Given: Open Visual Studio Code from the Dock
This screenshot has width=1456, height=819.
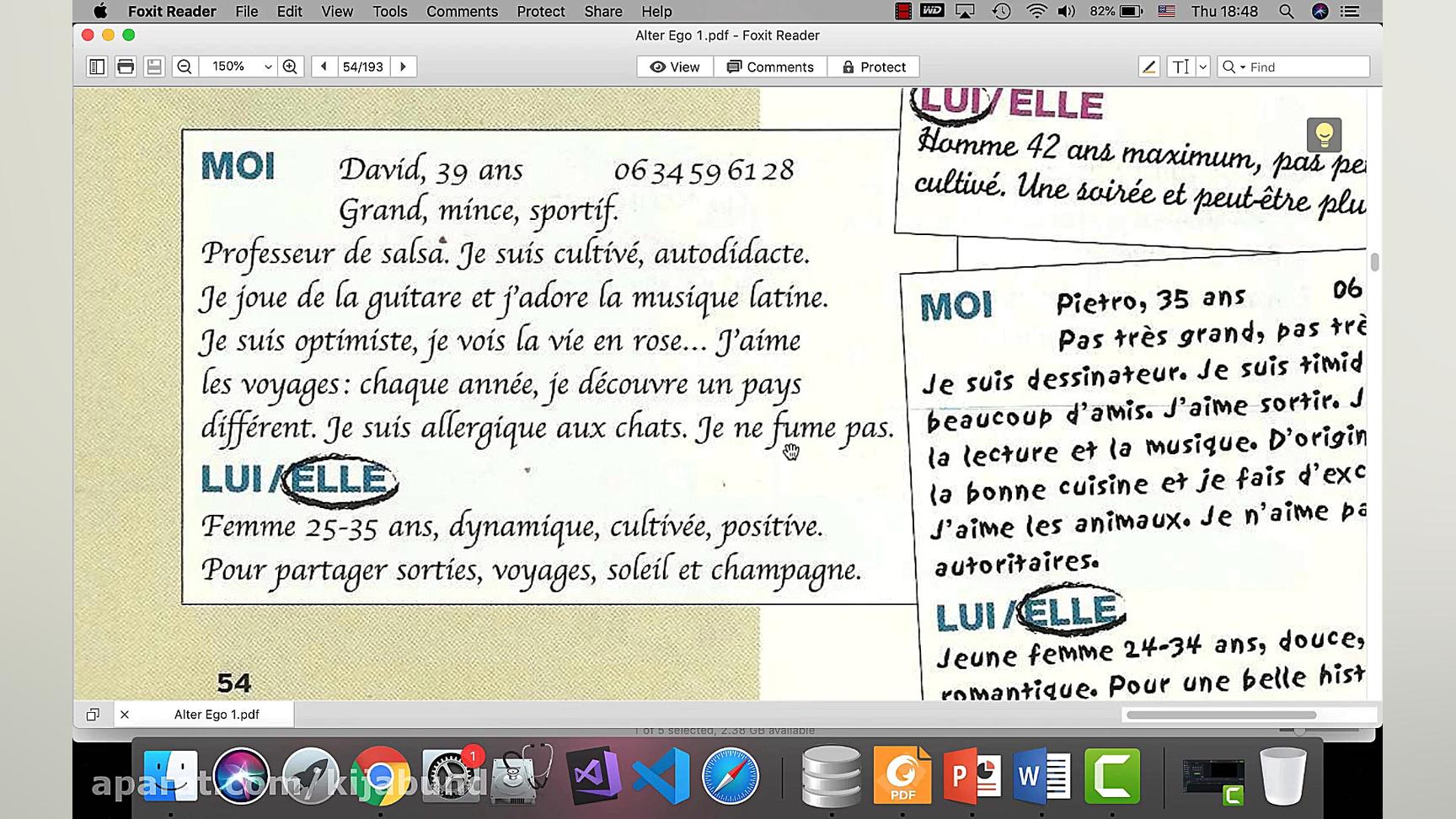Looking at the screenshot, I should coord(661,776).
